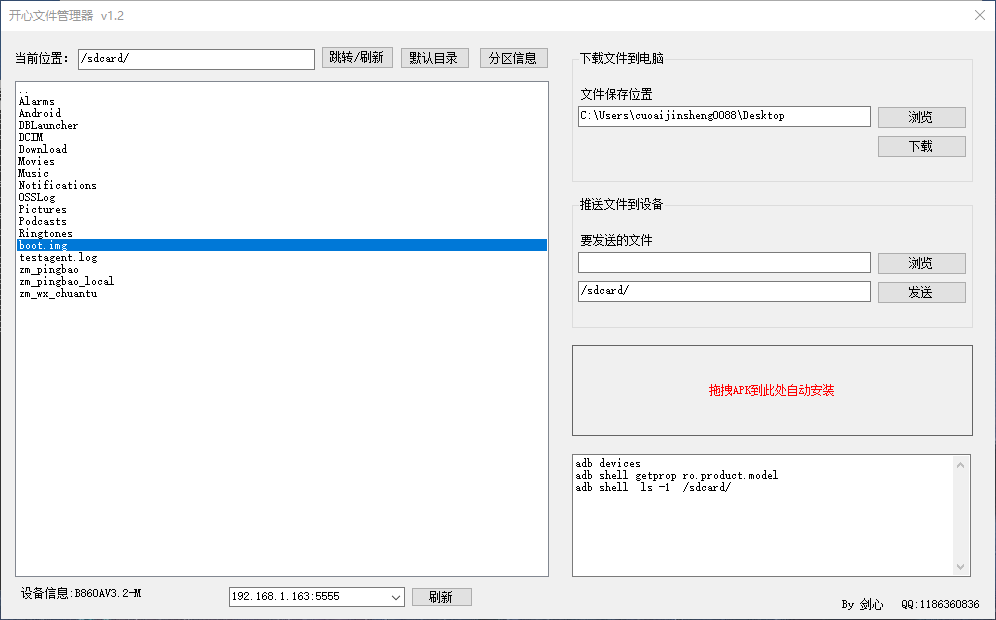Browse for download save location
Screen dimensions: 996x620
point(921,117)
